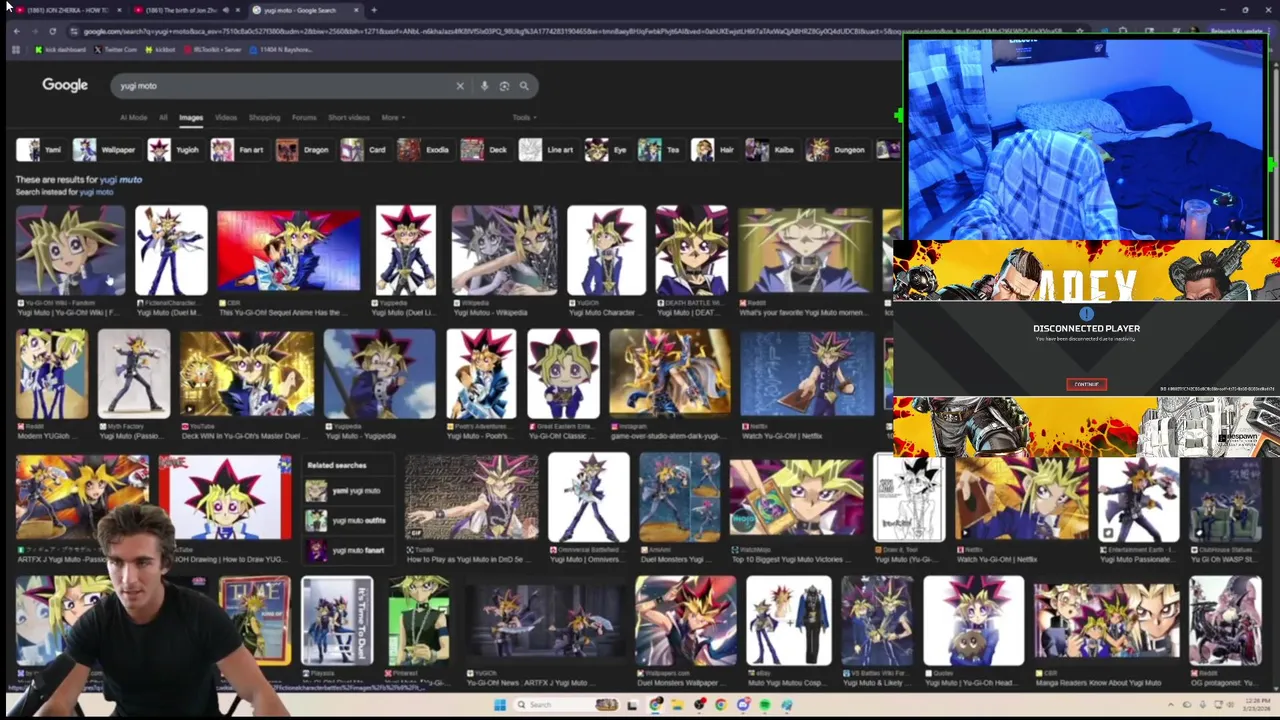Image resolution: width=1280 pixels, height=720 pixels.
Task: Select 'yami yugi muto' related search
Action: point(347,491)
